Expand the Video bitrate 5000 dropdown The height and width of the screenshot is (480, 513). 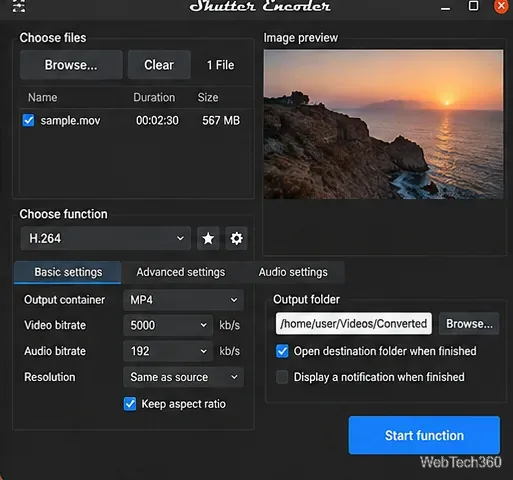tap(168, 325)
